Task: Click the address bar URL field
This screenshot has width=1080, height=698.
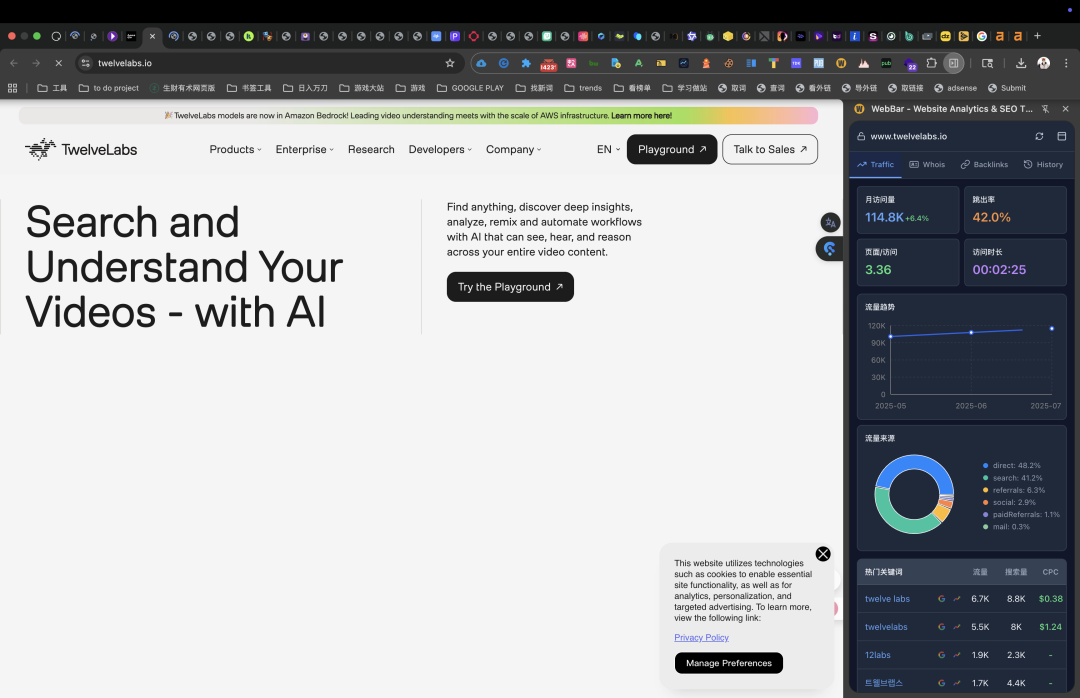Action: 269,63
